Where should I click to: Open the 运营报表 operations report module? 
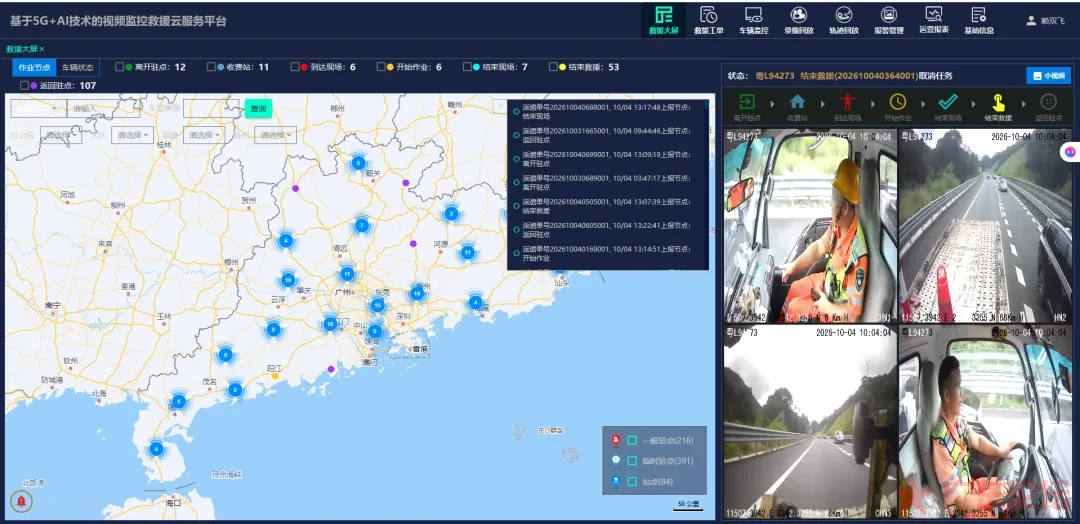point(934,20)
